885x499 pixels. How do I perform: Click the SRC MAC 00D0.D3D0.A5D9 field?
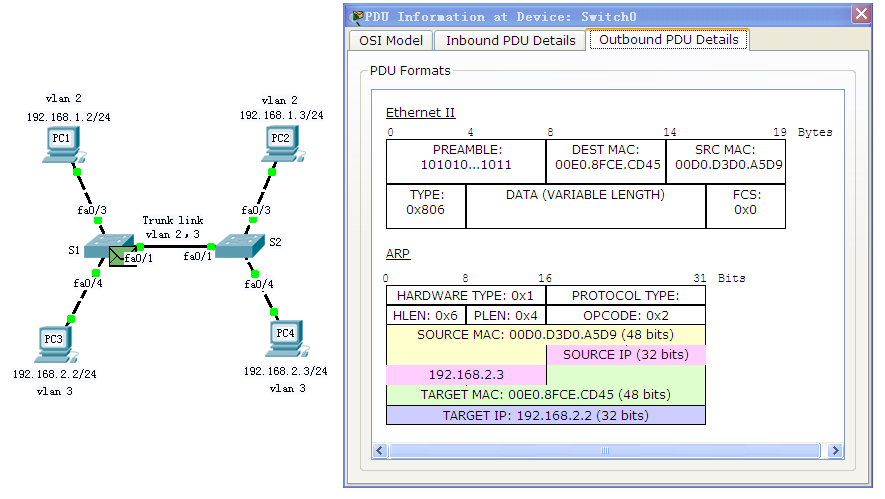pos(726,161)
